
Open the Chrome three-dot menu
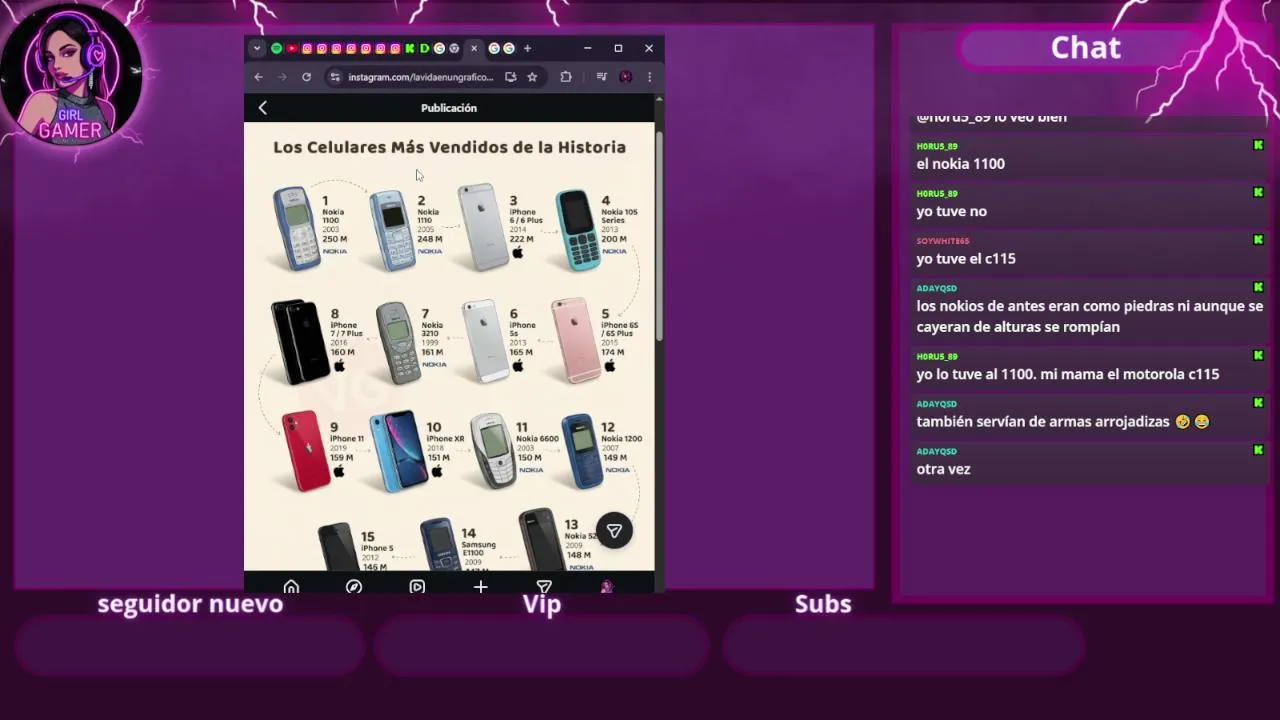tap(649, 77)
